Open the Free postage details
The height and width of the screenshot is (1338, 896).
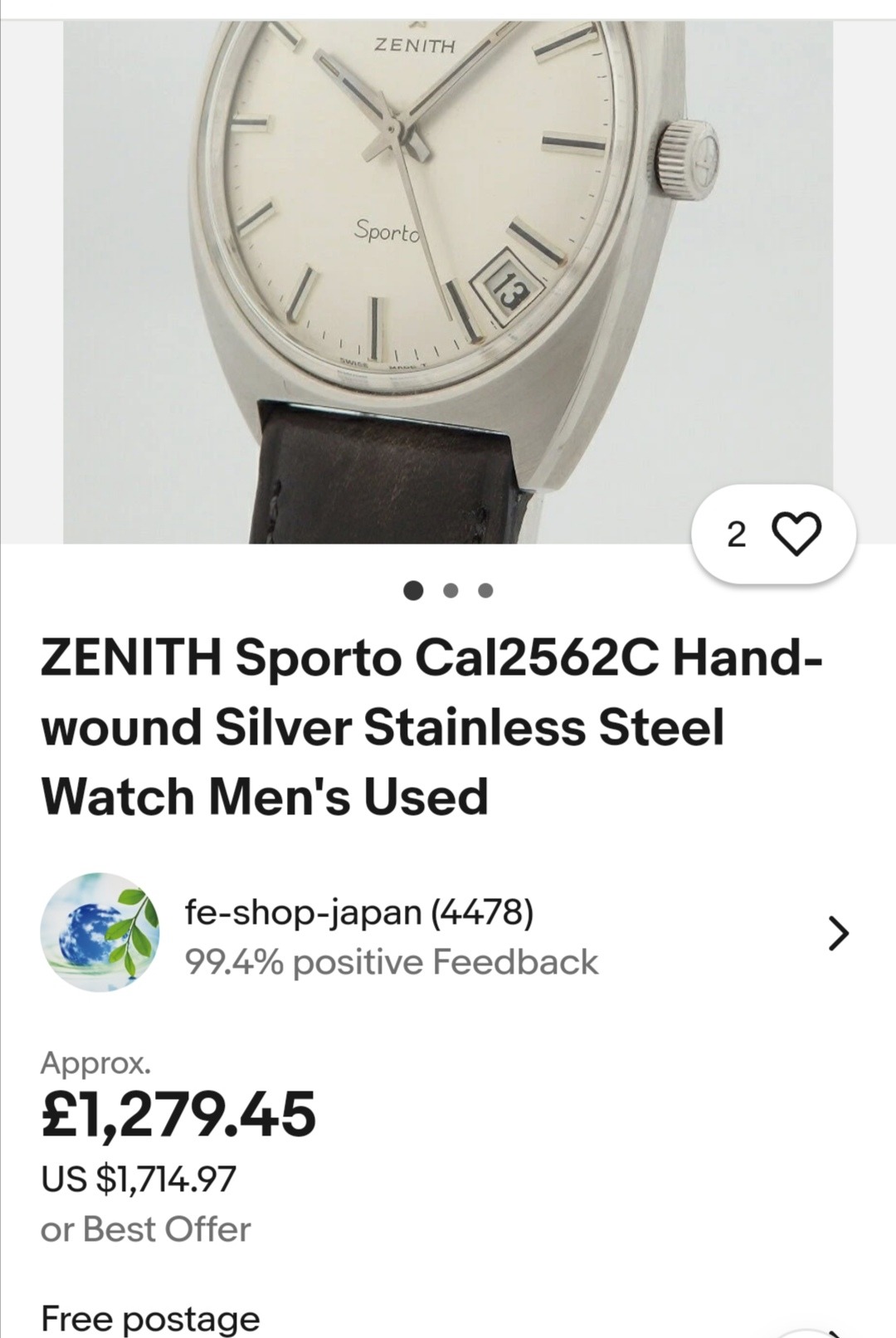(x=150, y=1318)
